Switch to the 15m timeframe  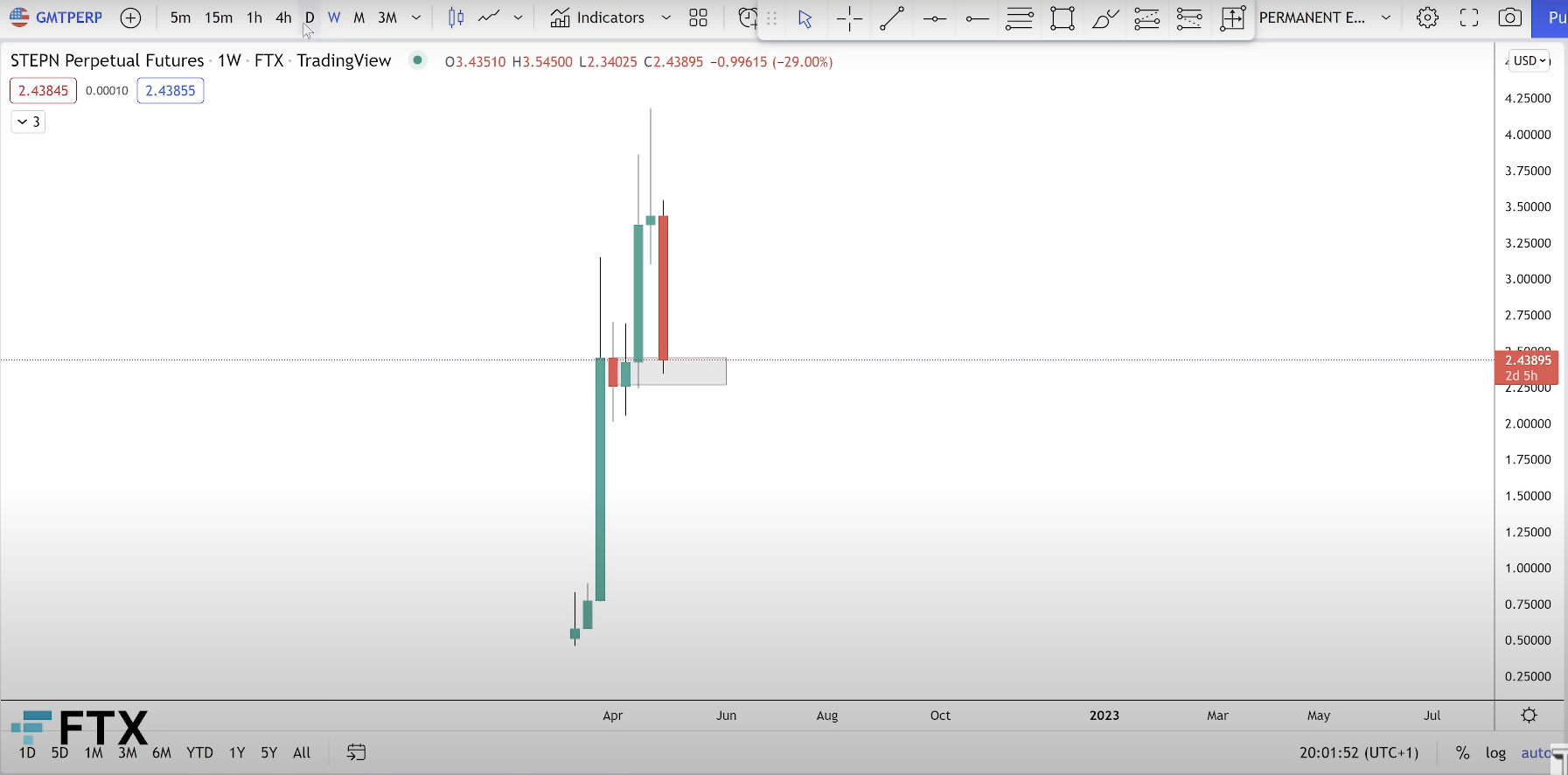point(219,17)
